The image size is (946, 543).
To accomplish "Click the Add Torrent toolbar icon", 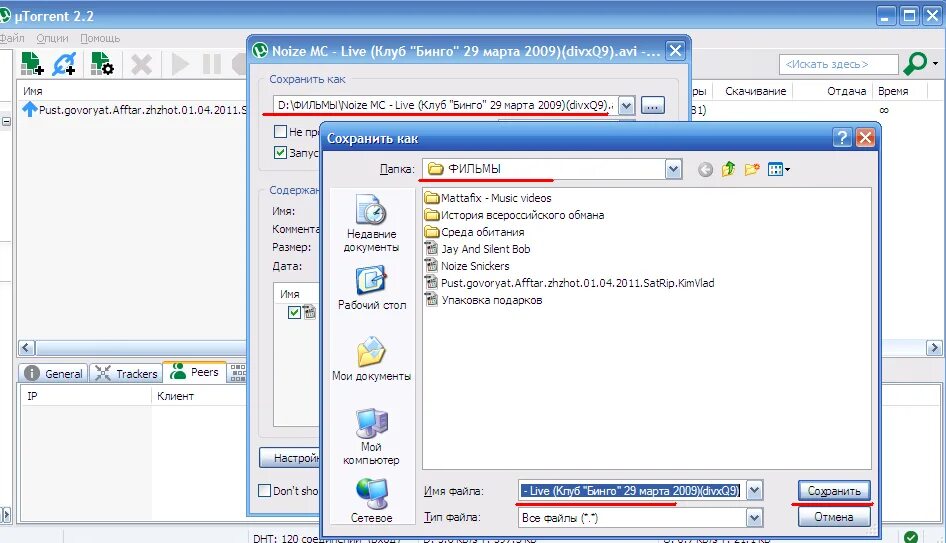I will 32,63.
